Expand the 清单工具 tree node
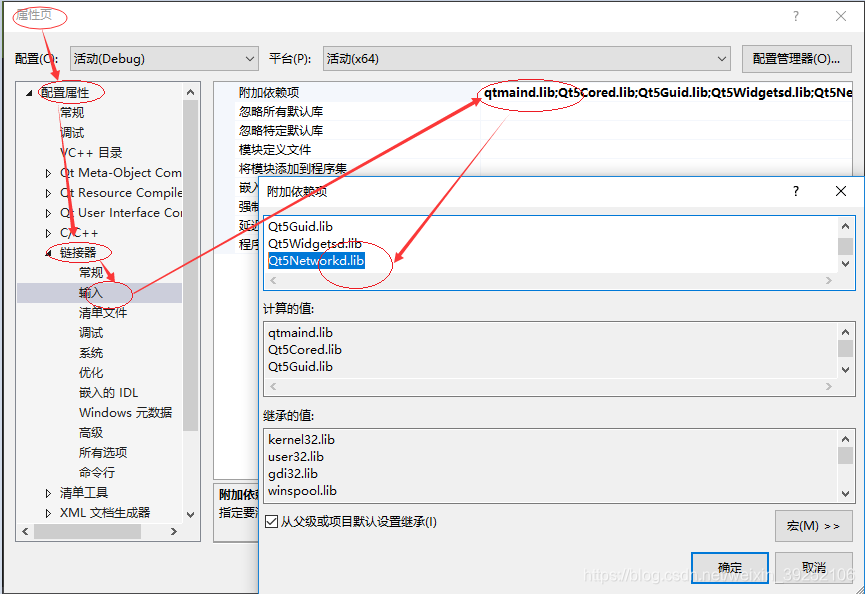Viewport: 865px width, 594px height. (x=49, y=493)
